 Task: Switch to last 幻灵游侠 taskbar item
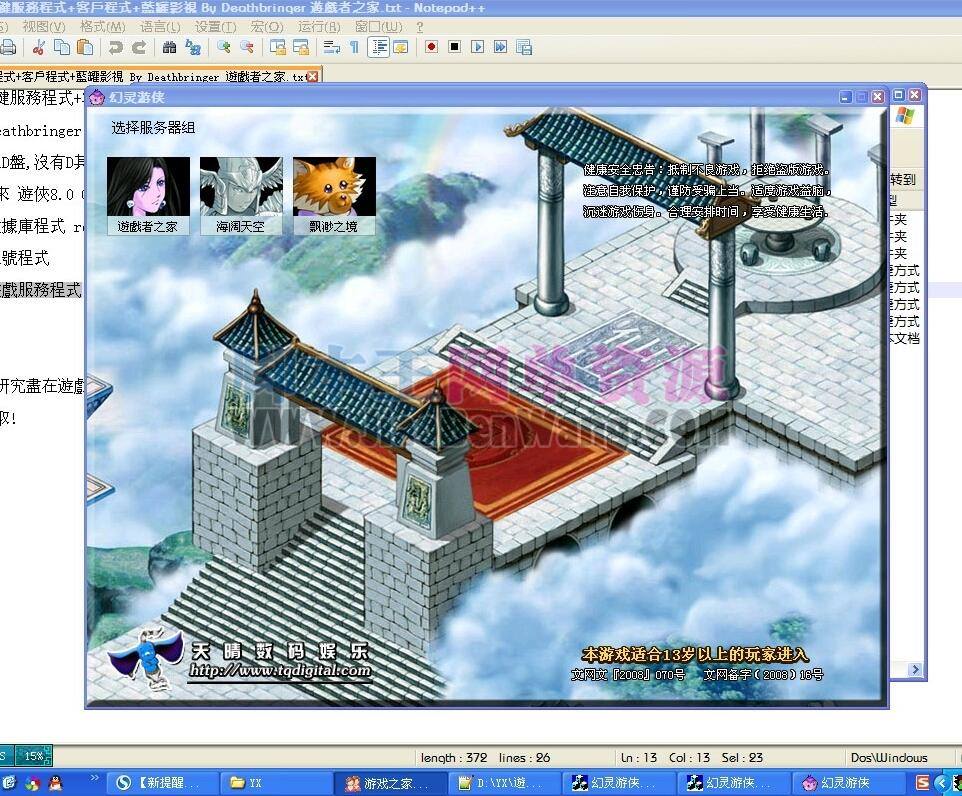(x=850, y=782)
